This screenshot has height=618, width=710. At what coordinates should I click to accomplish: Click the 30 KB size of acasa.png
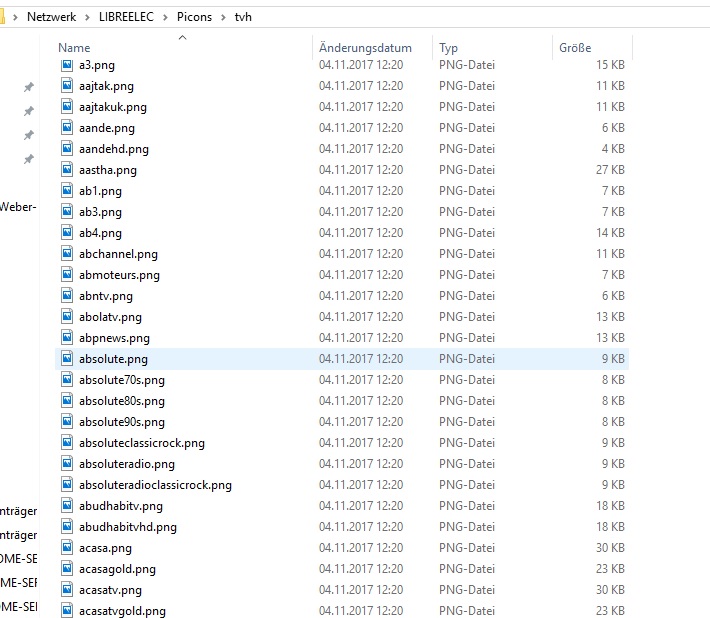click(610, 548)
